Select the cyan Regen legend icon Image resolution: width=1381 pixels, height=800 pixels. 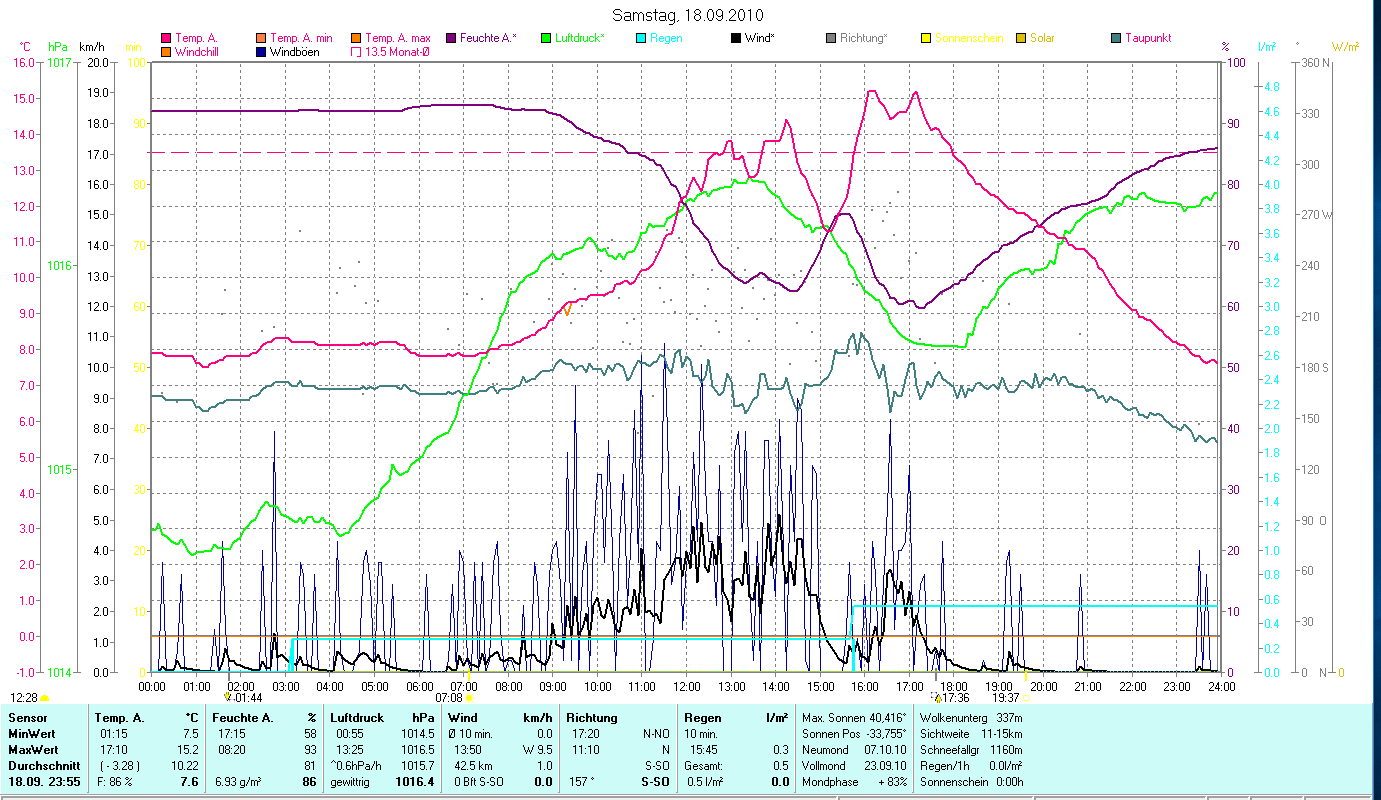(640, 38)
